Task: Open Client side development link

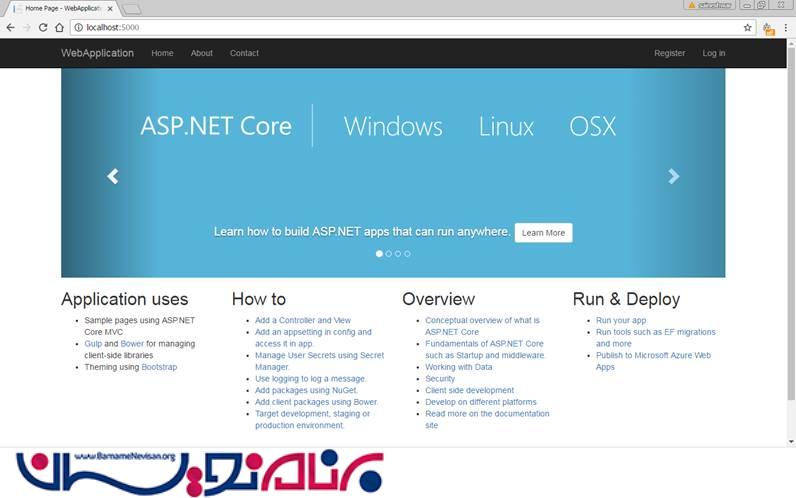Action: click(x=470, y=390)
